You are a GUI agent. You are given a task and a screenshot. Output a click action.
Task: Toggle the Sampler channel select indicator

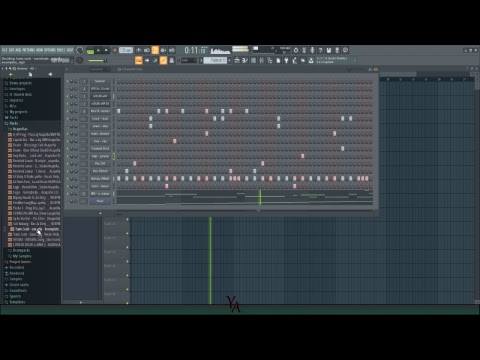114,81
